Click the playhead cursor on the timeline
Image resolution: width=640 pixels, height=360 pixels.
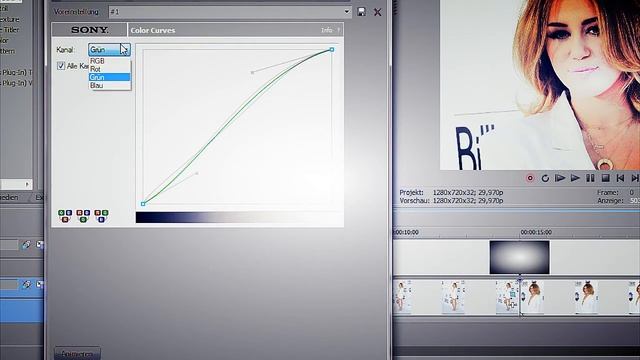pos(520,279)
